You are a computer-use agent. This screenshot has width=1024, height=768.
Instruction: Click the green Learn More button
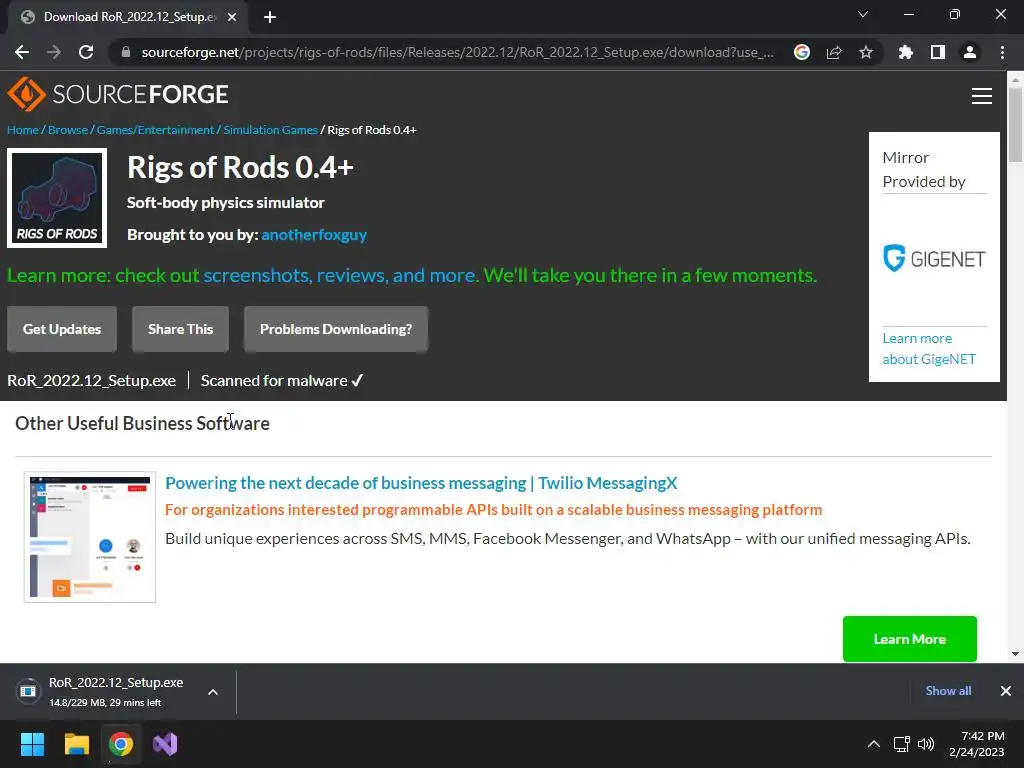tap(910, 639)
